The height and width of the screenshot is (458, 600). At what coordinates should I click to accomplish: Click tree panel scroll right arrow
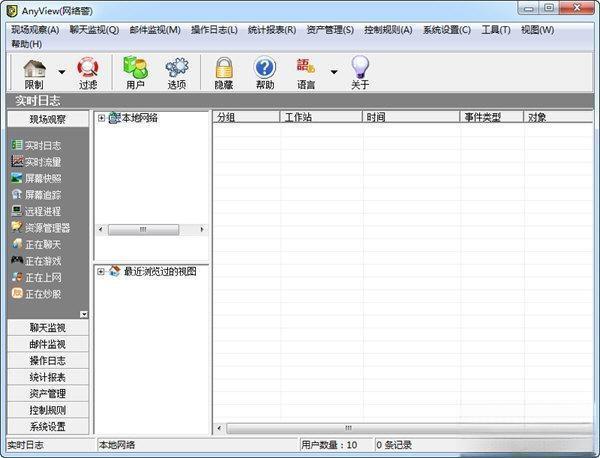click(202, 230)
